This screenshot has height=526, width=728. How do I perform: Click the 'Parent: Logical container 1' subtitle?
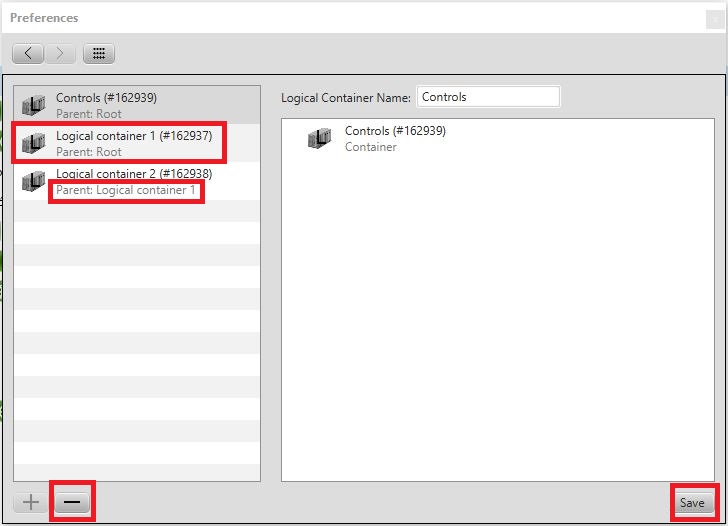126,190
